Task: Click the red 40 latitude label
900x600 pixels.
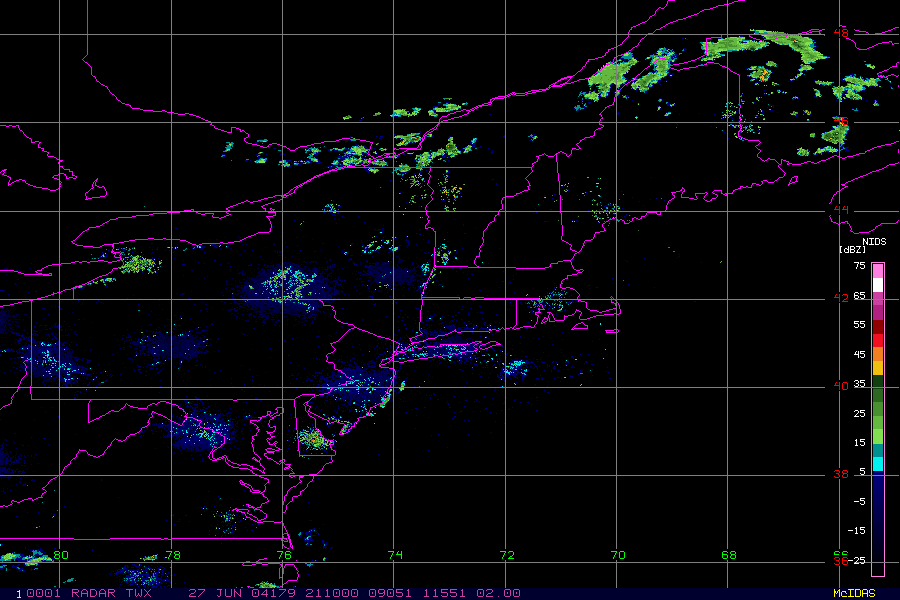Action: (841, 386)
